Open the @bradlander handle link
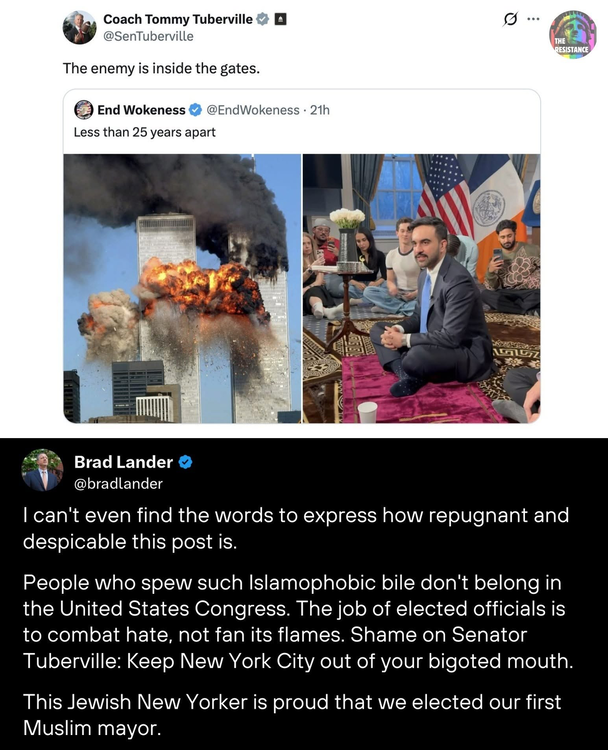The height and width of the screenshot is (750, 608). [118, 484]
